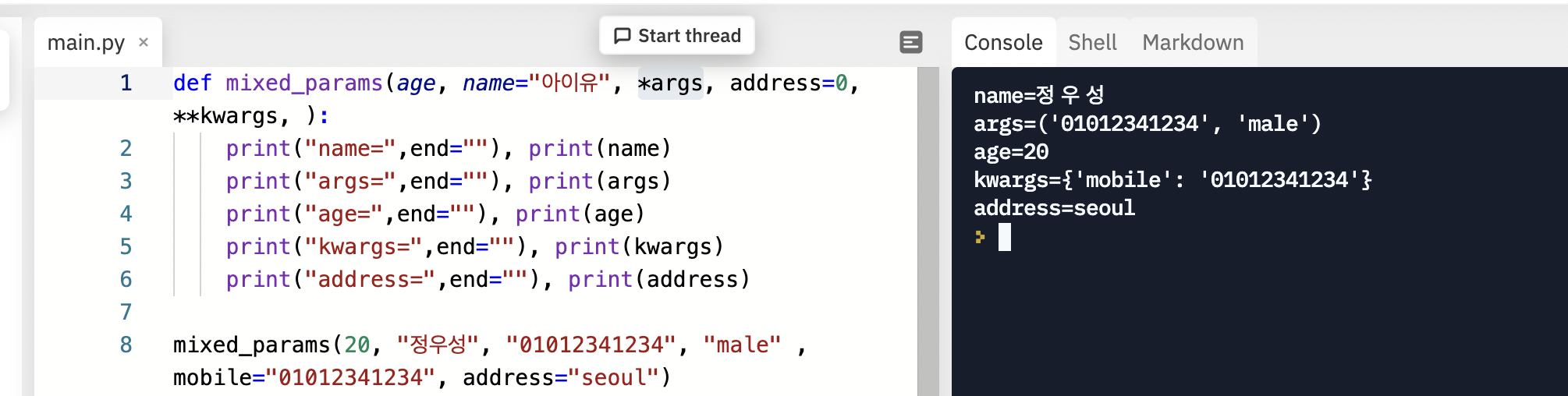Click console output 'name=정 우 성'

tap(1039, 95)
